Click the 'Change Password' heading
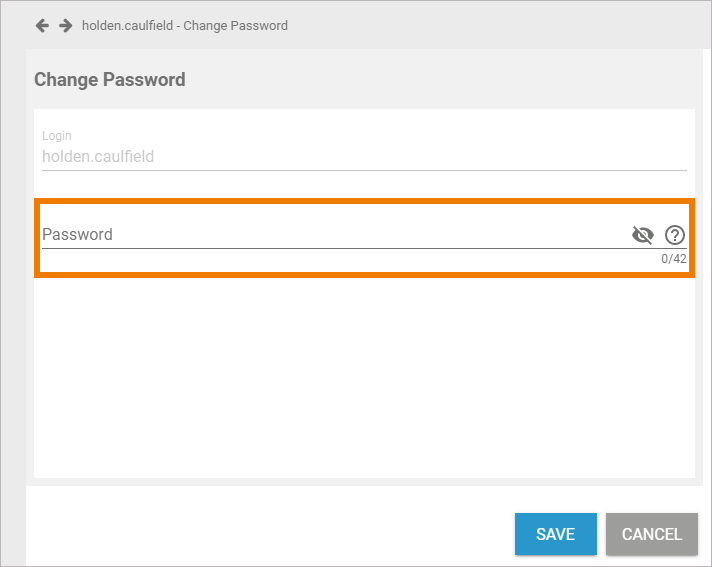Screen dimensions: 712x567 (x=110, y=80)
